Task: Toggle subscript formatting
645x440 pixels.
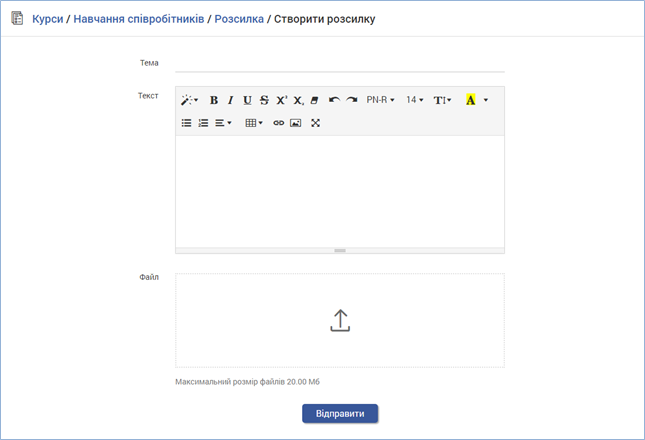Action: coord(298,100)
